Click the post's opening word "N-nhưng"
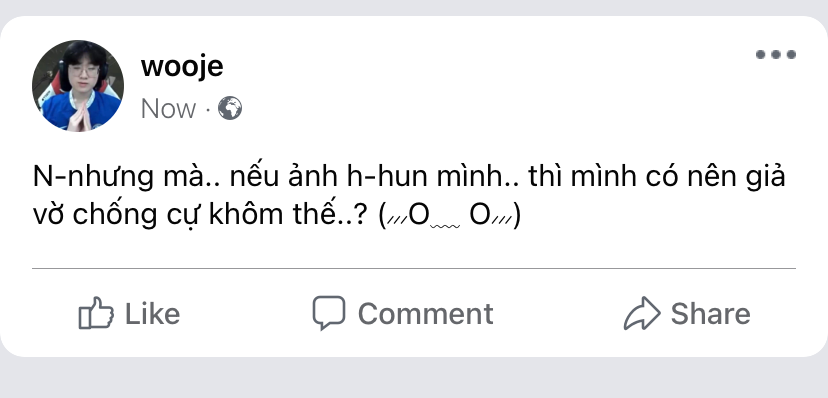This screenshot has width=828, height=398. click(92, 177)
